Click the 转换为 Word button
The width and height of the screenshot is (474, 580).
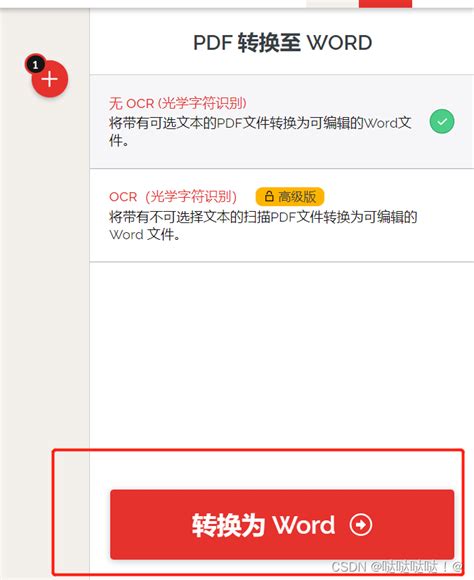pyautogui.click(x=282, y=524)
